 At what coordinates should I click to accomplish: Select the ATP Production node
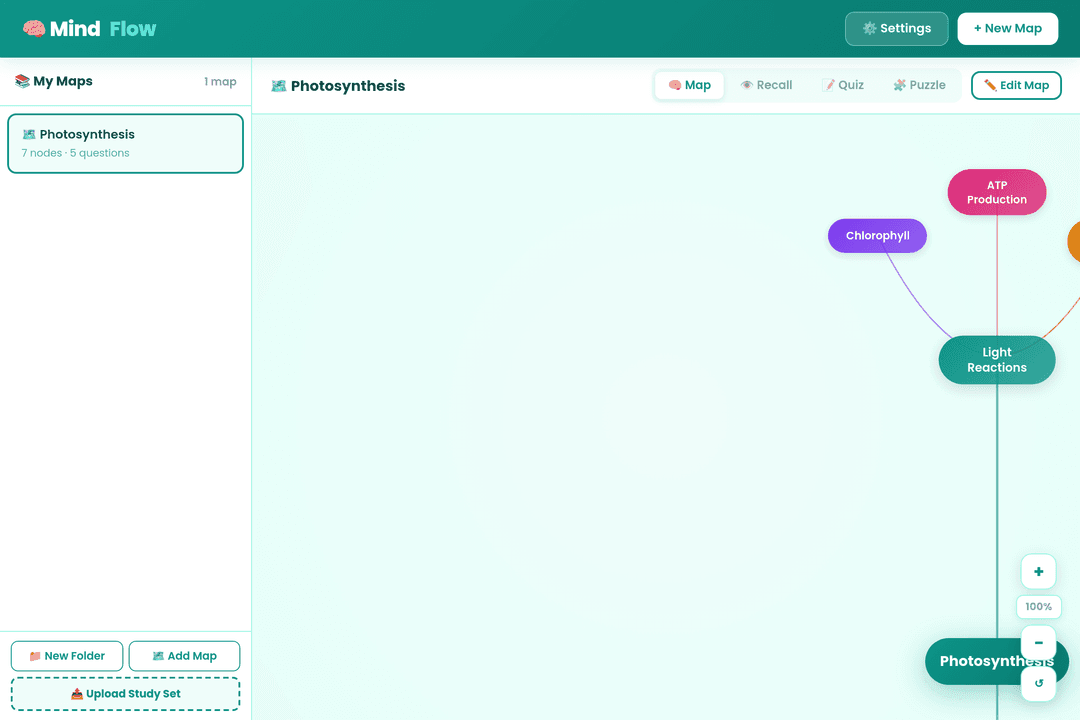tap(997, 192)
